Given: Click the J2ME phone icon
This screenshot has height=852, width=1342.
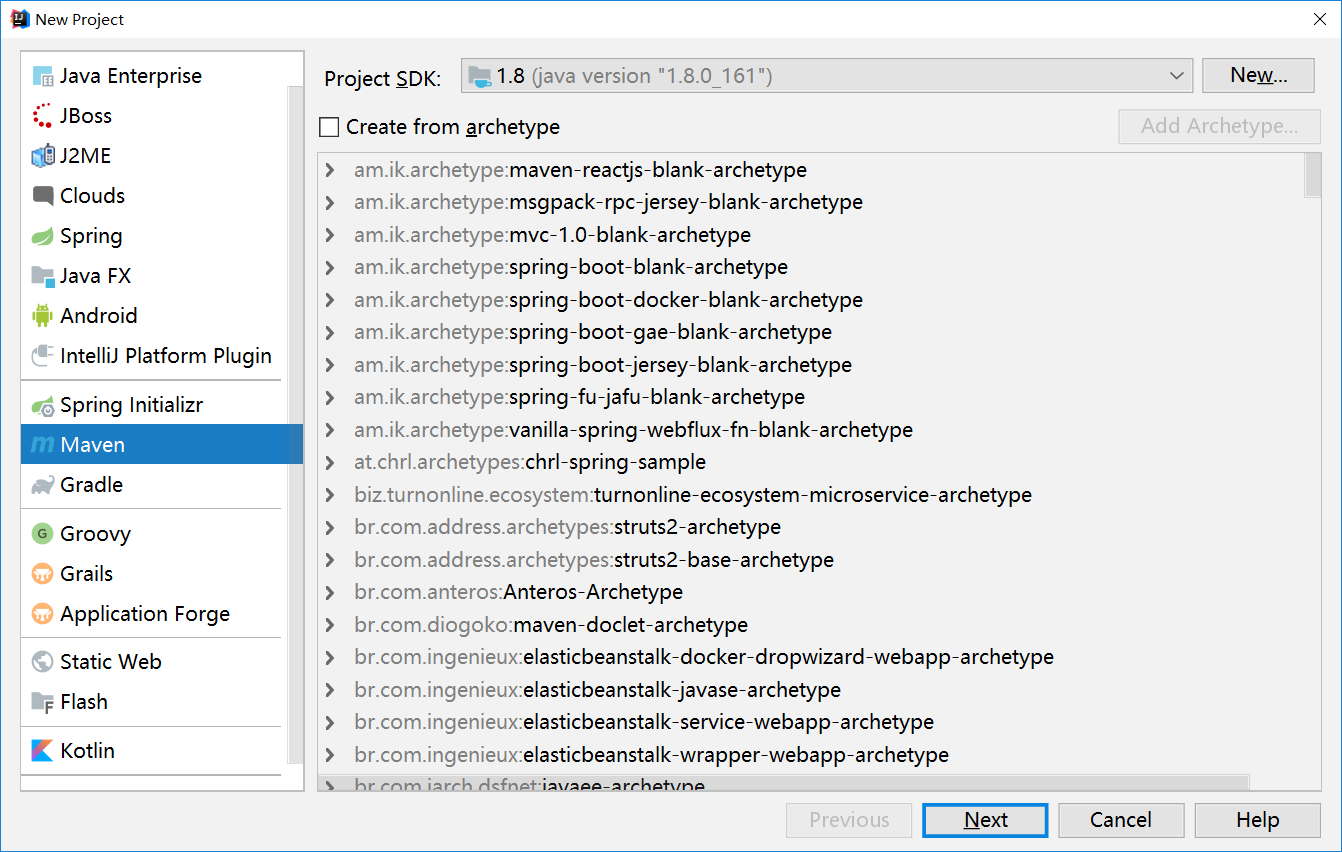Looking at the screenshot, I should click(43, 156).
